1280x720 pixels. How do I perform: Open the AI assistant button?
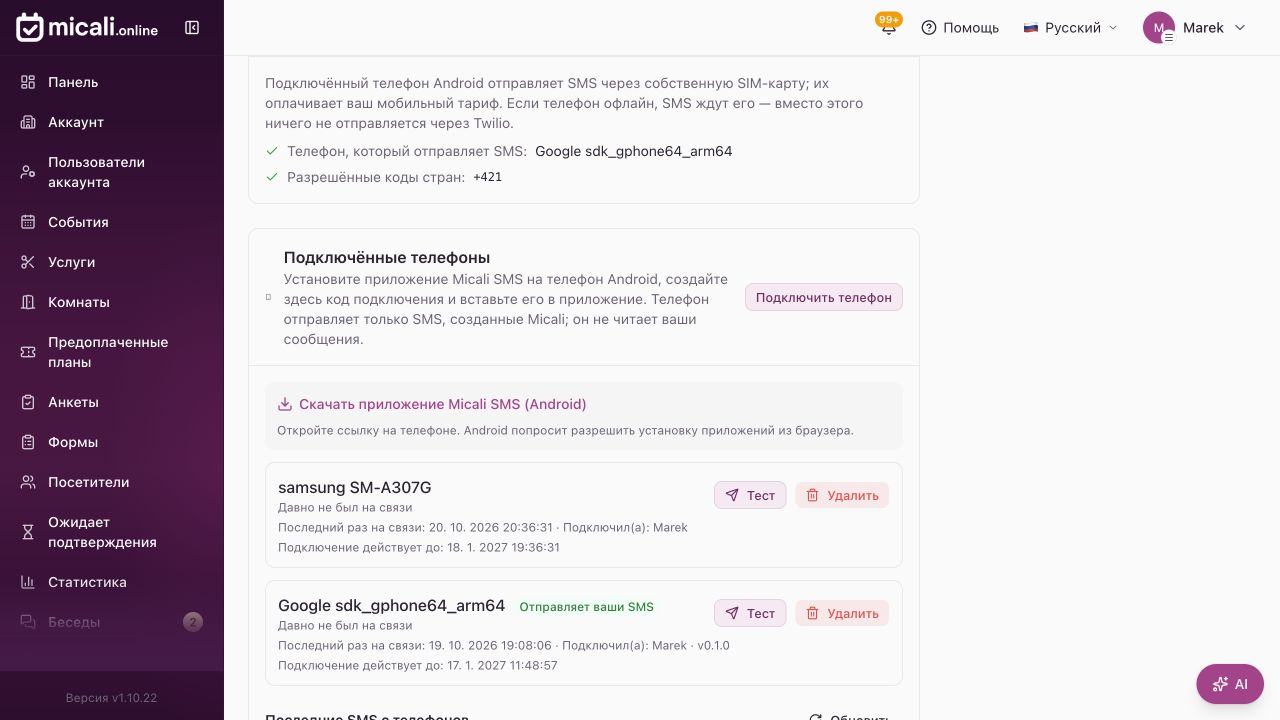click(1230, 684)
